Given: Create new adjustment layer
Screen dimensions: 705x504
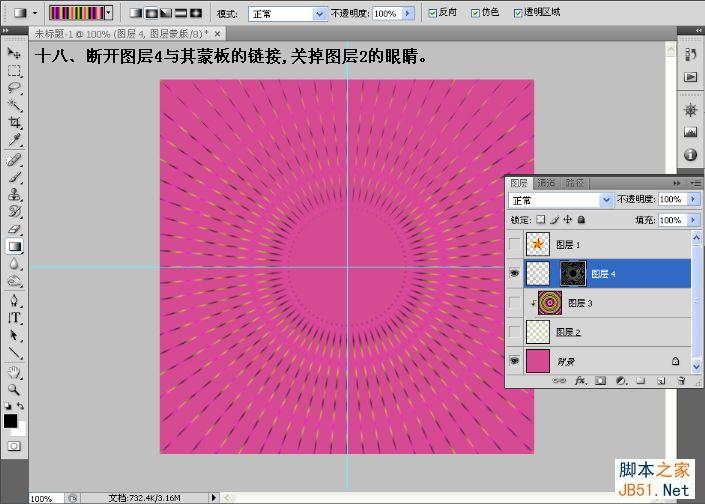Looking at the screenshot, I should click(621, 381).
